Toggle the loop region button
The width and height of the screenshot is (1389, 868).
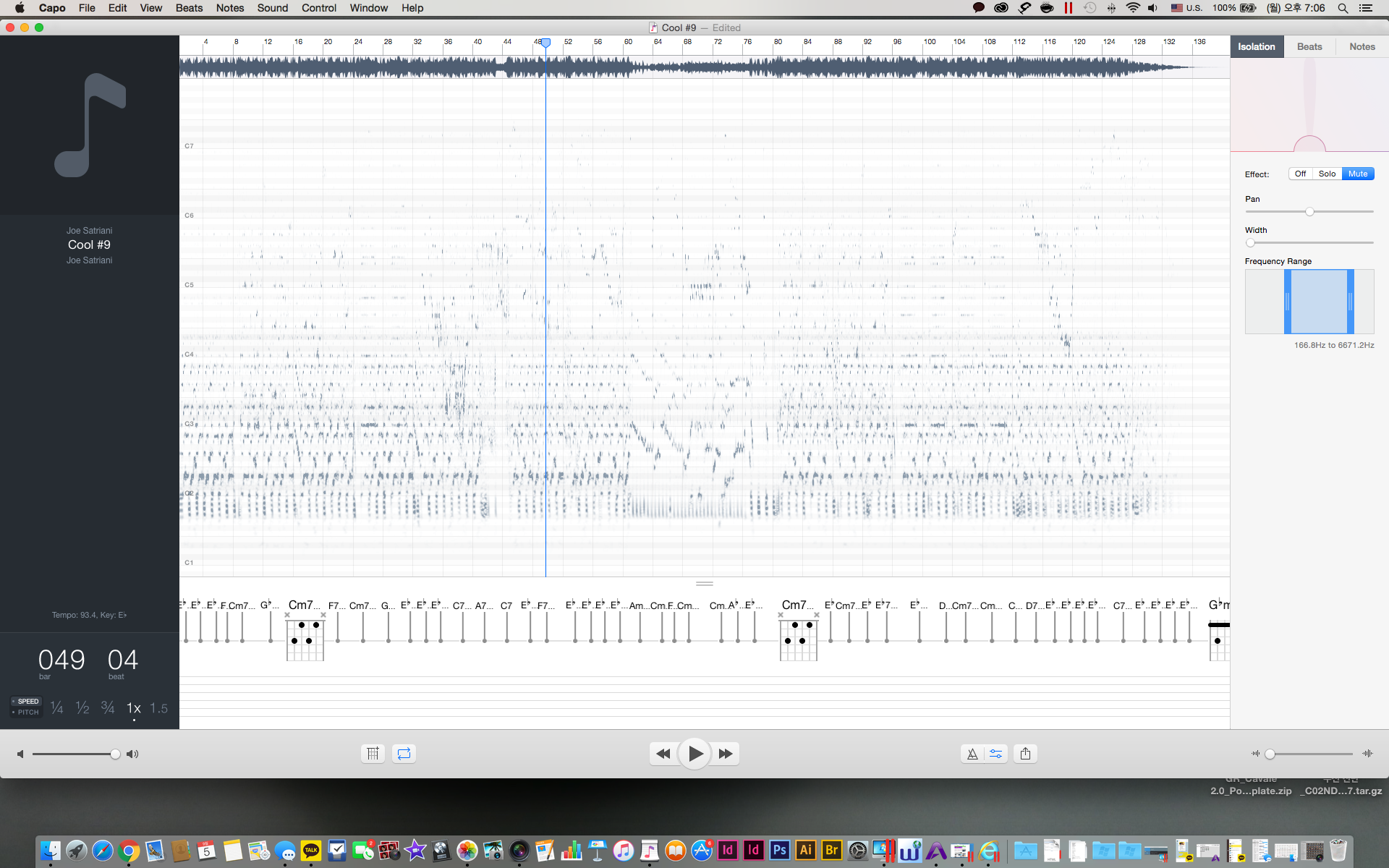pos(404,754)
